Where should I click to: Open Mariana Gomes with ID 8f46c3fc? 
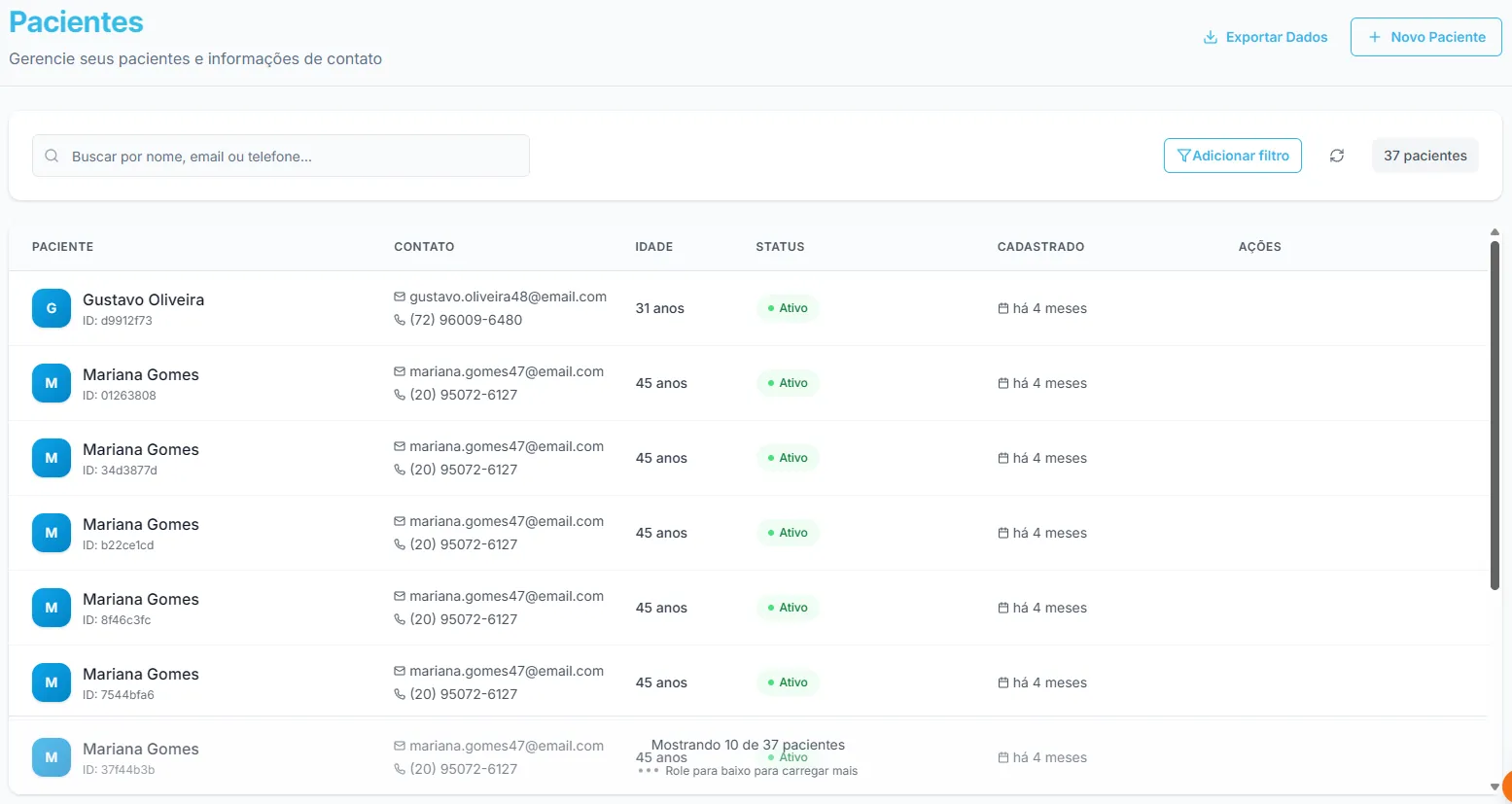[x=141, y=599]
